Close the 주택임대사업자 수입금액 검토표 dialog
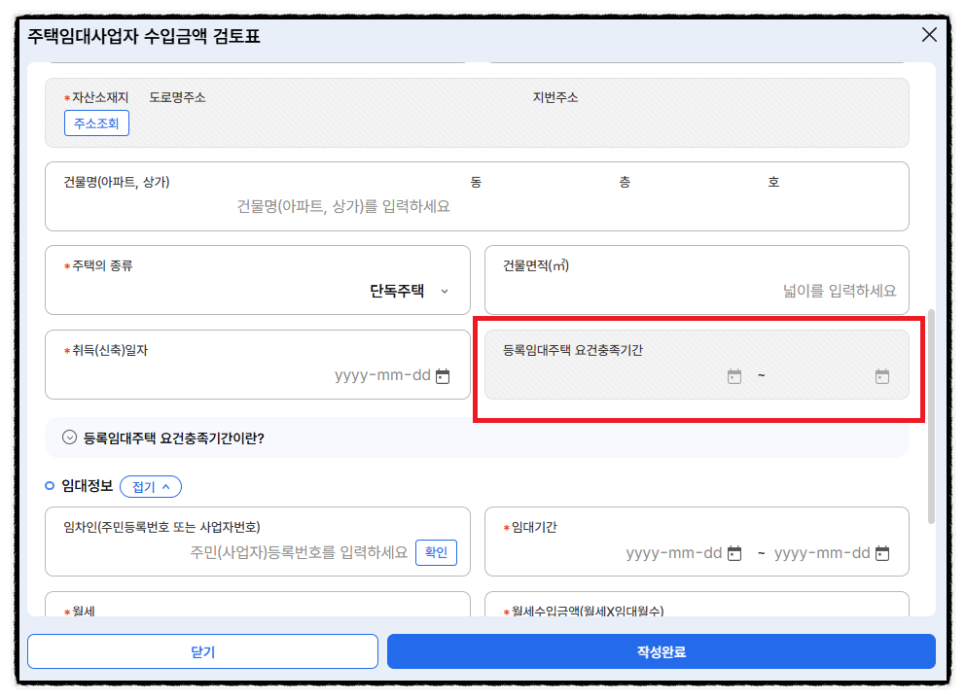This screenshot has height=700, width=966. tap(929, 35)
